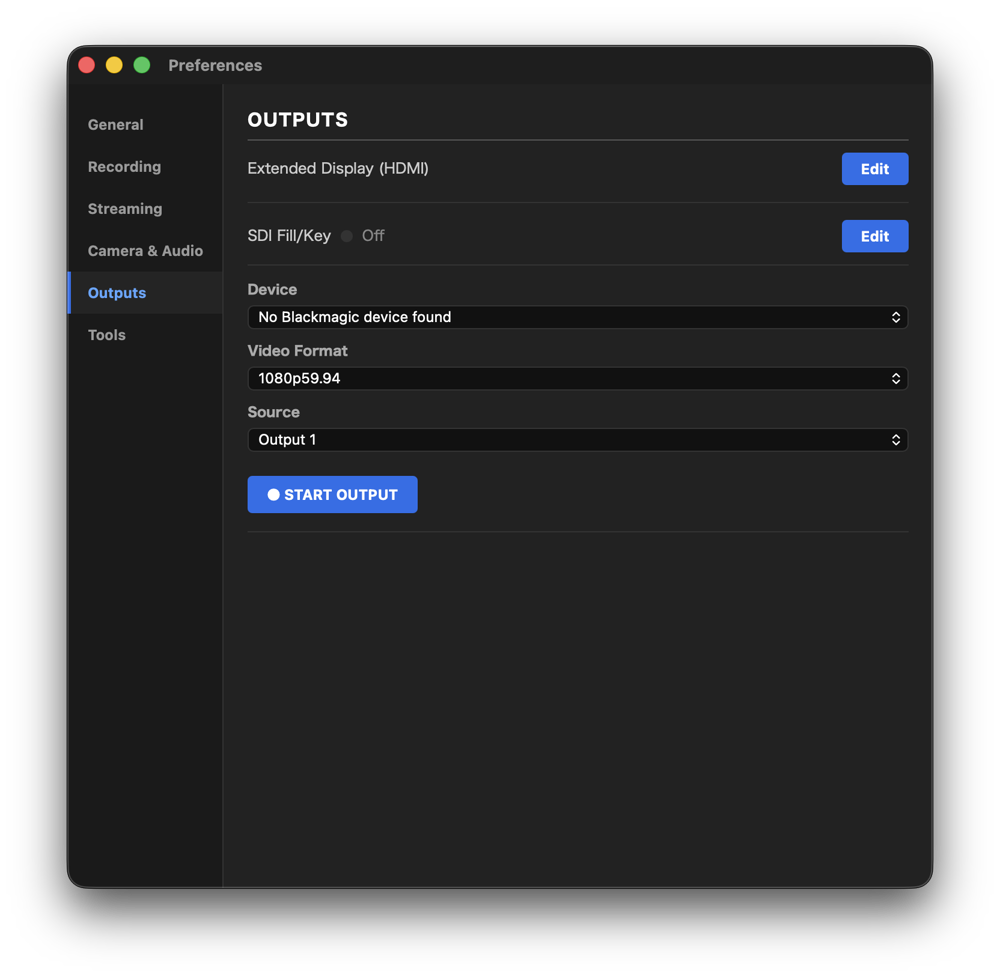Open the Source Output 1 dropdown

click(x=577, y=439)
